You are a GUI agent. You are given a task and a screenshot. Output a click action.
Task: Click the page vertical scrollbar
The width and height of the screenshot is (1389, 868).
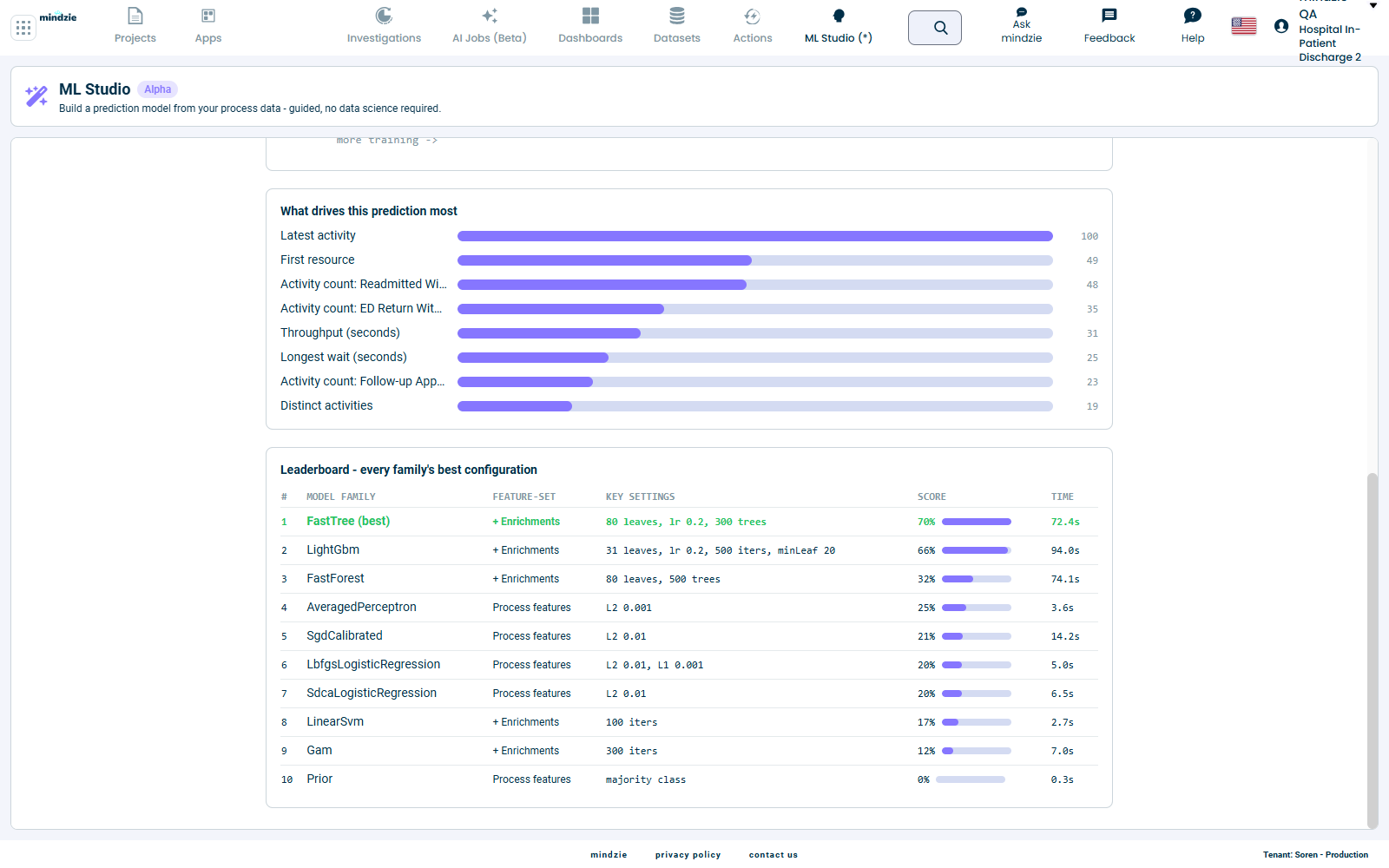tap(1373, 651)
